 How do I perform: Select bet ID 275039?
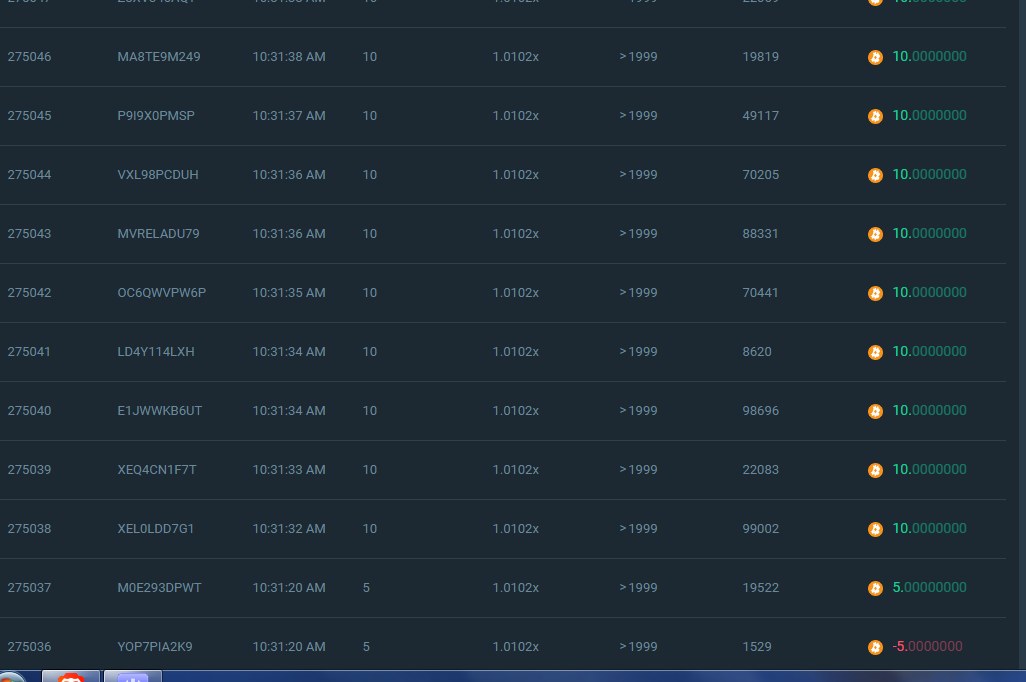29,470
